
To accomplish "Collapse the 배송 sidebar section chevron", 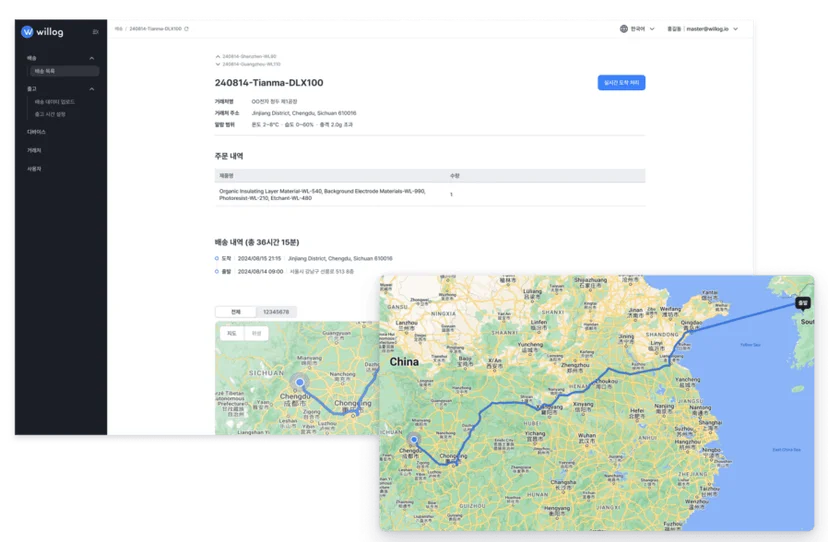I will pyautogui.click(x=92, y=58).
